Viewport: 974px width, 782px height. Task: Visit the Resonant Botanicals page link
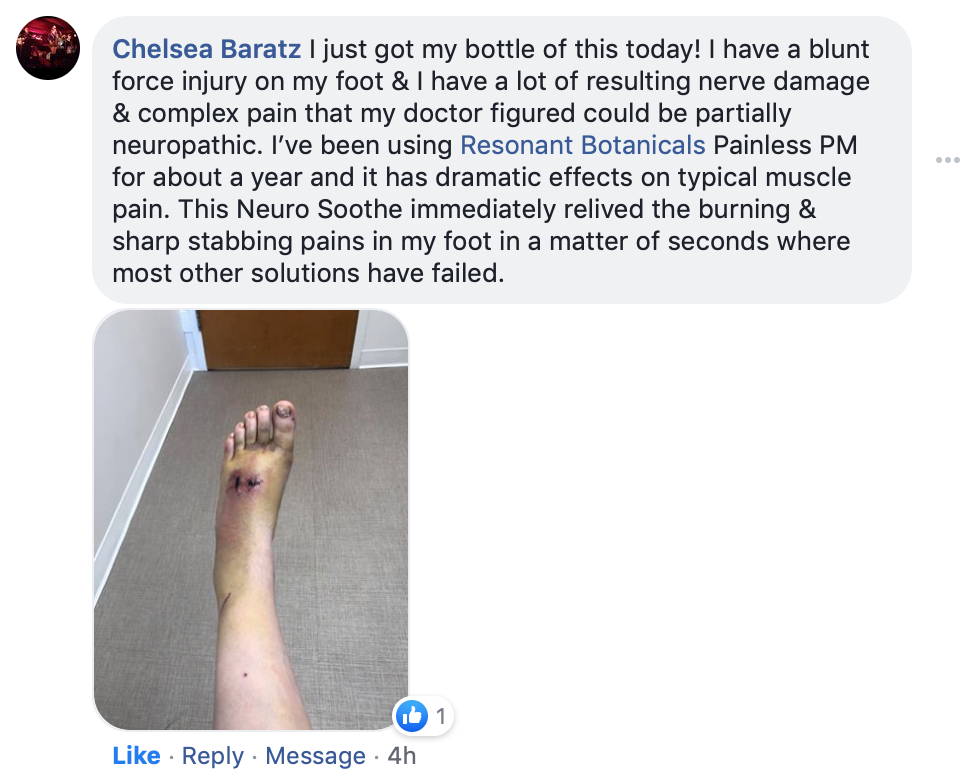(x=583, y=145)
